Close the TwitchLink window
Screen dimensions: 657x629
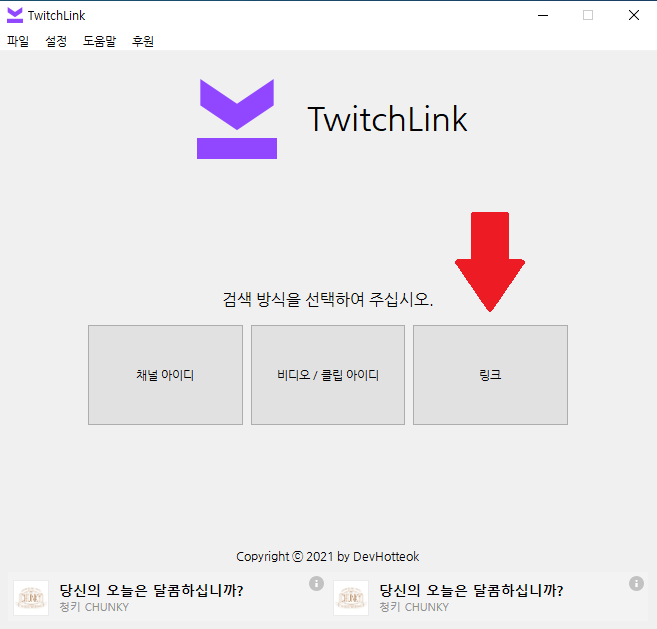(x=634, y=16)
